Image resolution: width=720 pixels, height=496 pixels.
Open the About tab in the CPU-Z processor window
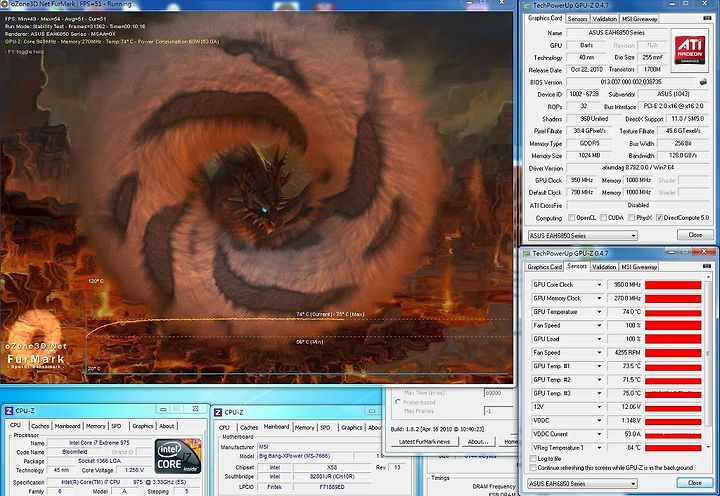coord(167,426)
